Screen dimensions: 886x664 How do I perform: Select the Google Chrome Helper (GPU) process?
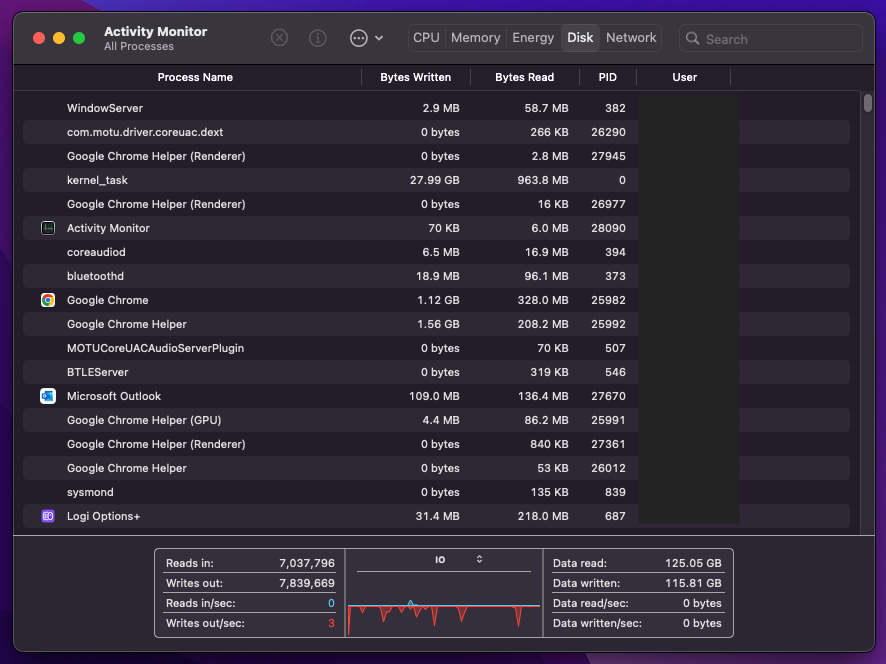(x=436, y=420)
